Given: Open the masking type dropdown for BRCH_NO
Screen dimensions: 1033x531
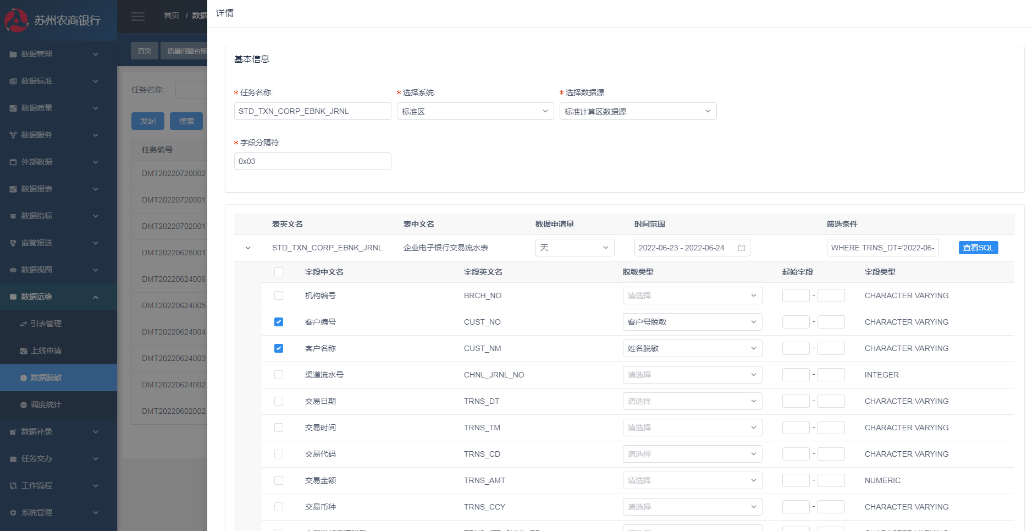Looking at the screenshot, I should 692,296.
